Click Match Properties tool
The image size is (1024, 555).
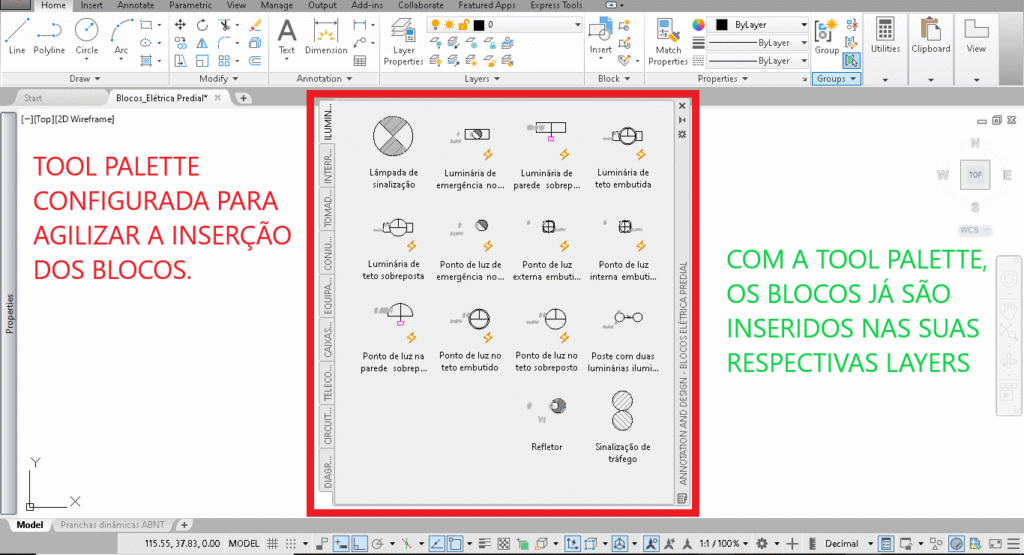667,42
